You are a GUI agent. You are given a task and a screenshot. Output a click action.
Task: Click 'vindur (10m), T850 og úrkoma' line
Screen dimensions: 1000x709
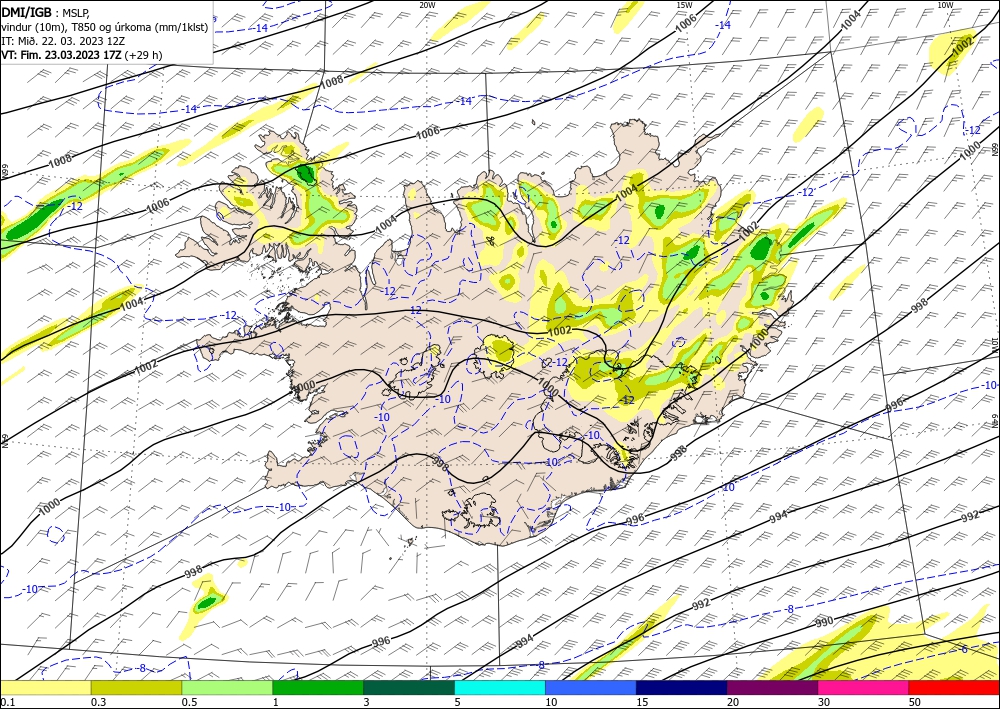(x=105, y=26)
